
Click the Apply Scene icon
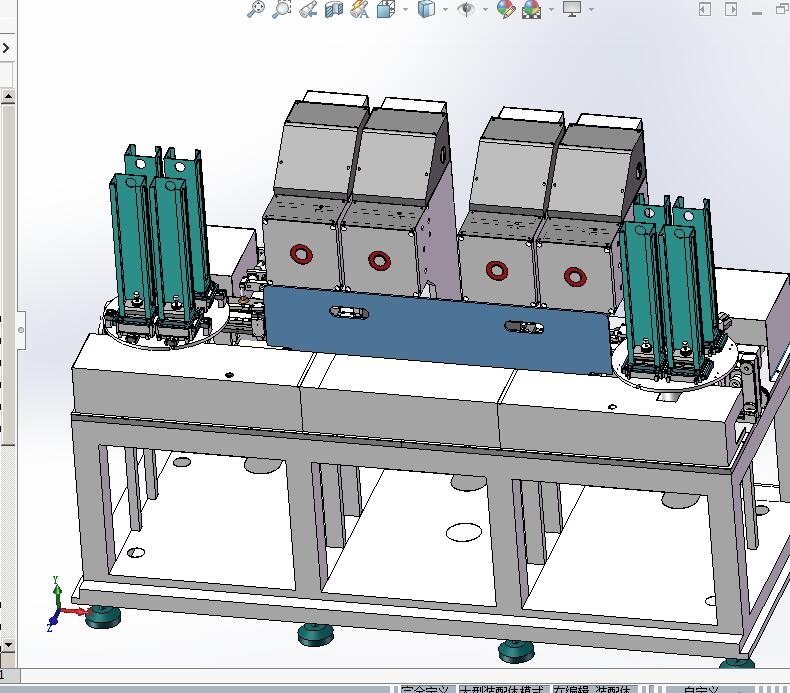[x=532, y=9]
